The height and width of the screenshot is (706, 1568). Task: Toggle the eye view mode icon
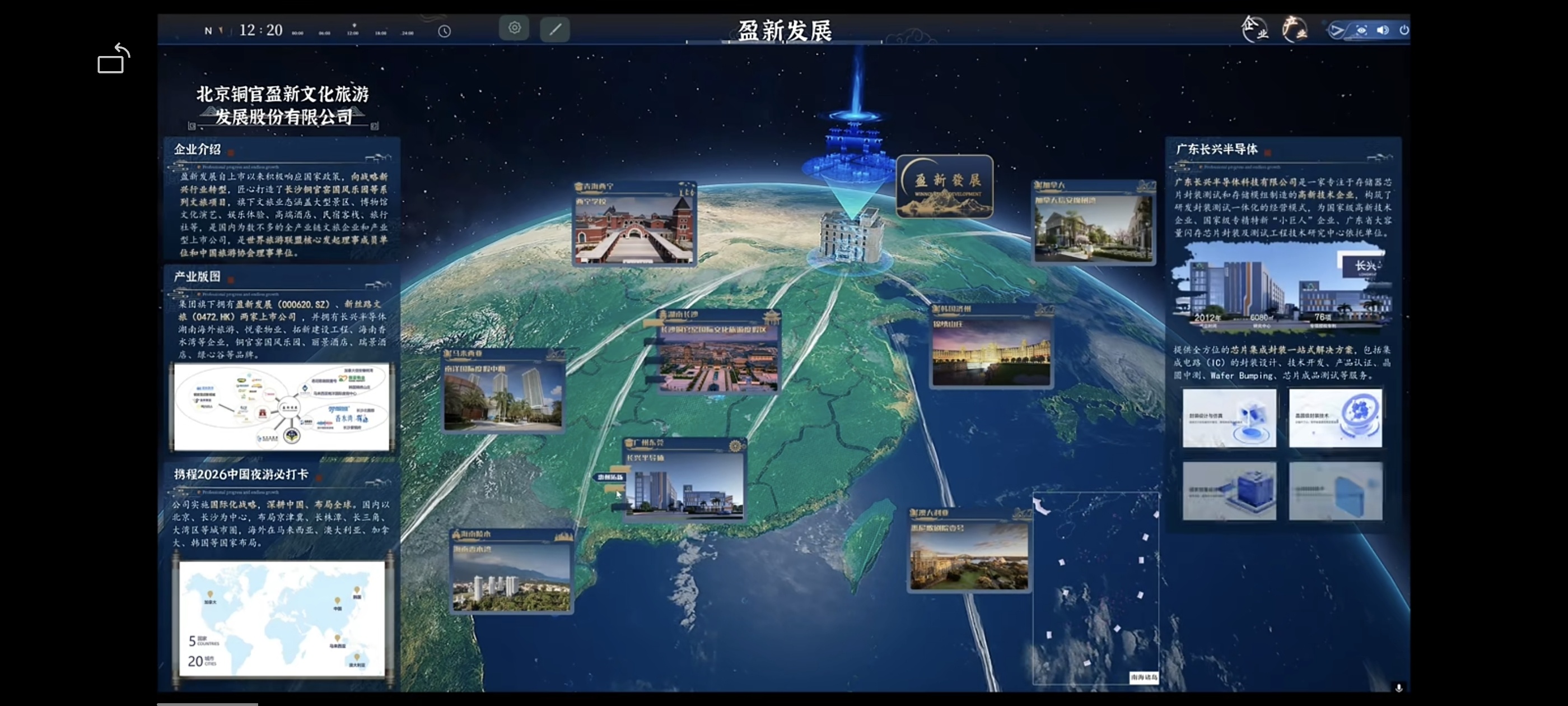click(x=1361, y=30)
